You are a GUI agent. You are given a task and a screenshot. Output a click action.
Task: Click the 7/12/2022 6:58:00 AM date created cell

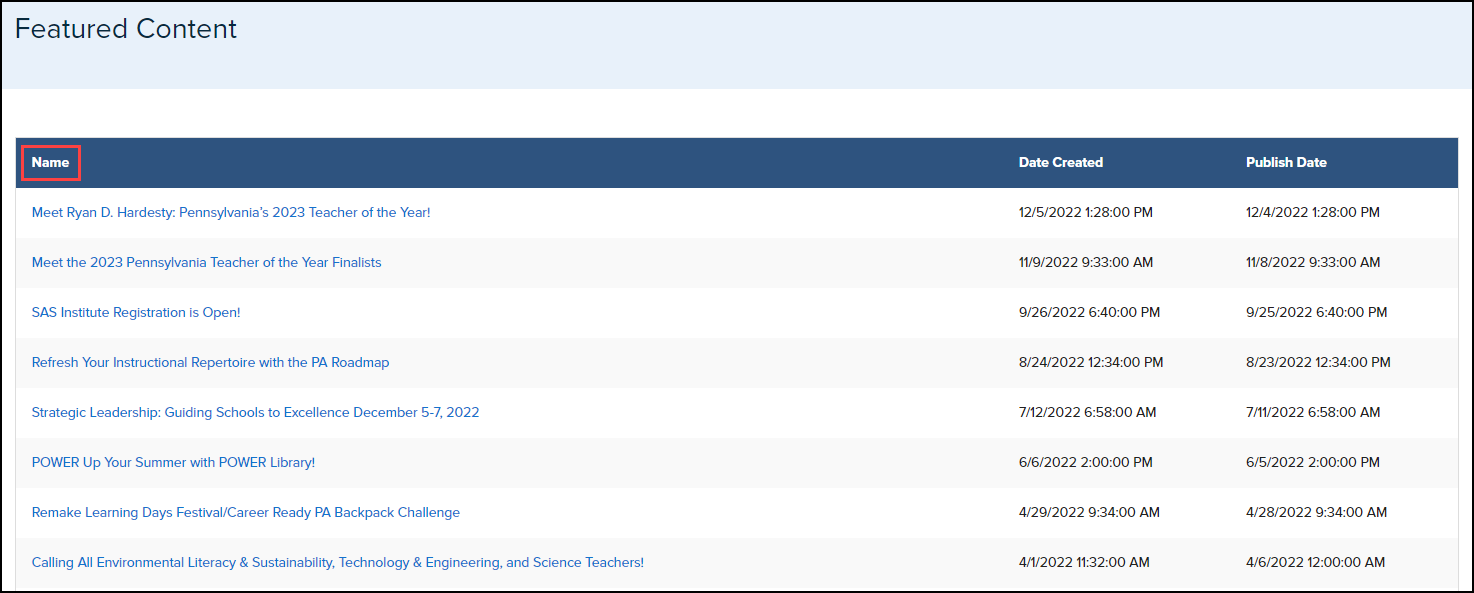click(x=1087, y=412)
